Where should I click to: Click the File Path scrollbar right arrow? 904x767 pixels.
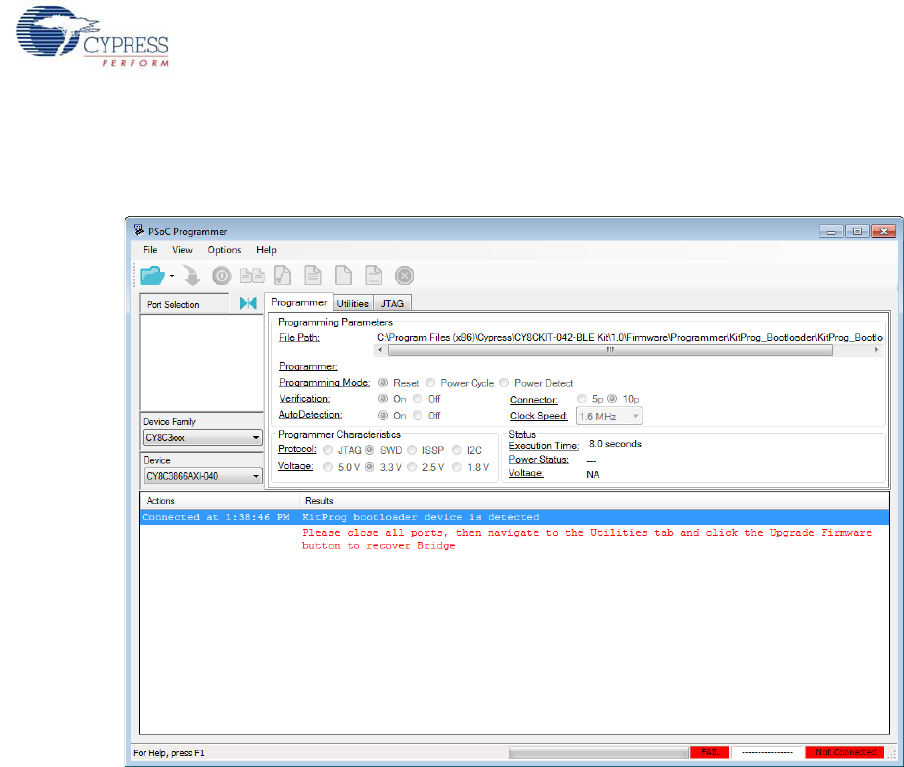pos(876,350)
